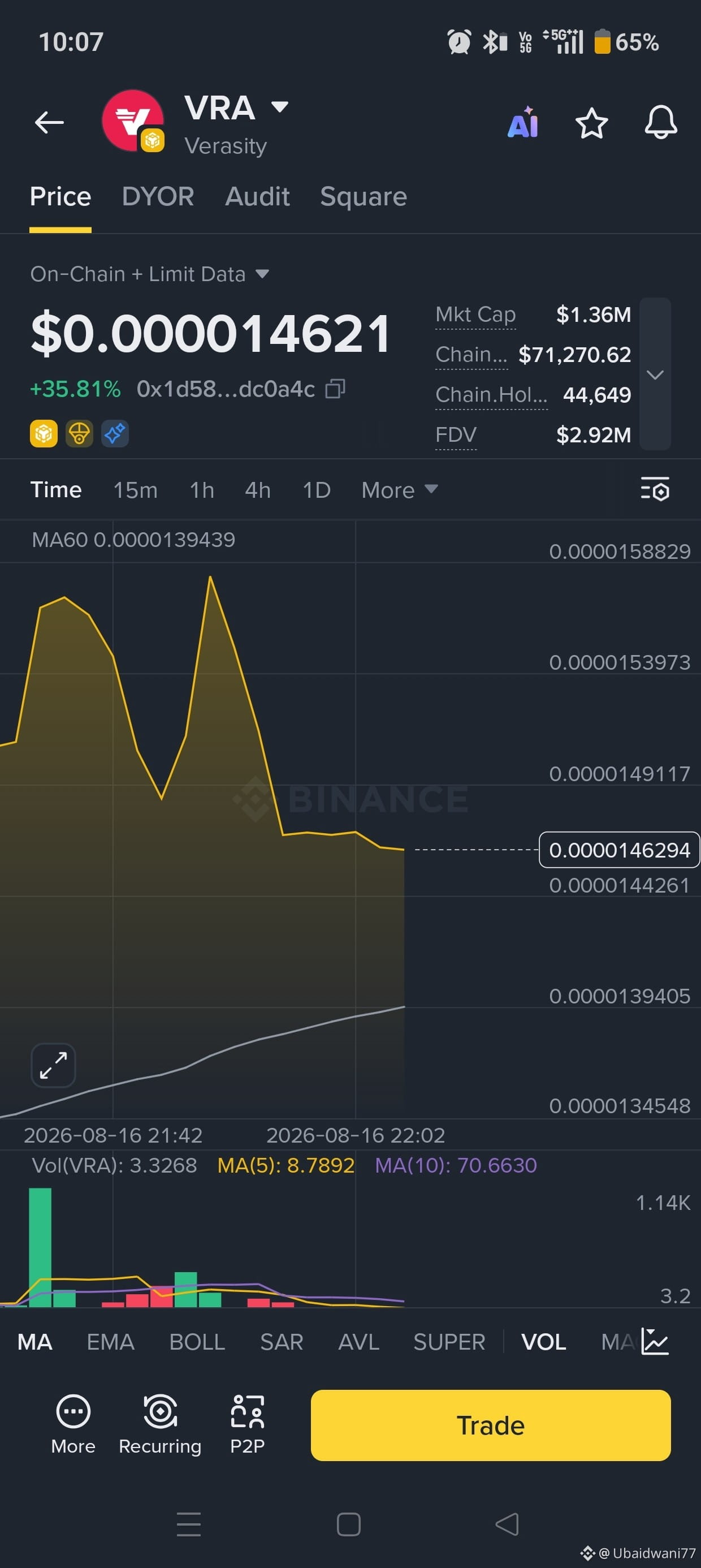Screen dimensions: 701x1568
Task: Toggle the EMA indicator
Action: (110, 1342)
